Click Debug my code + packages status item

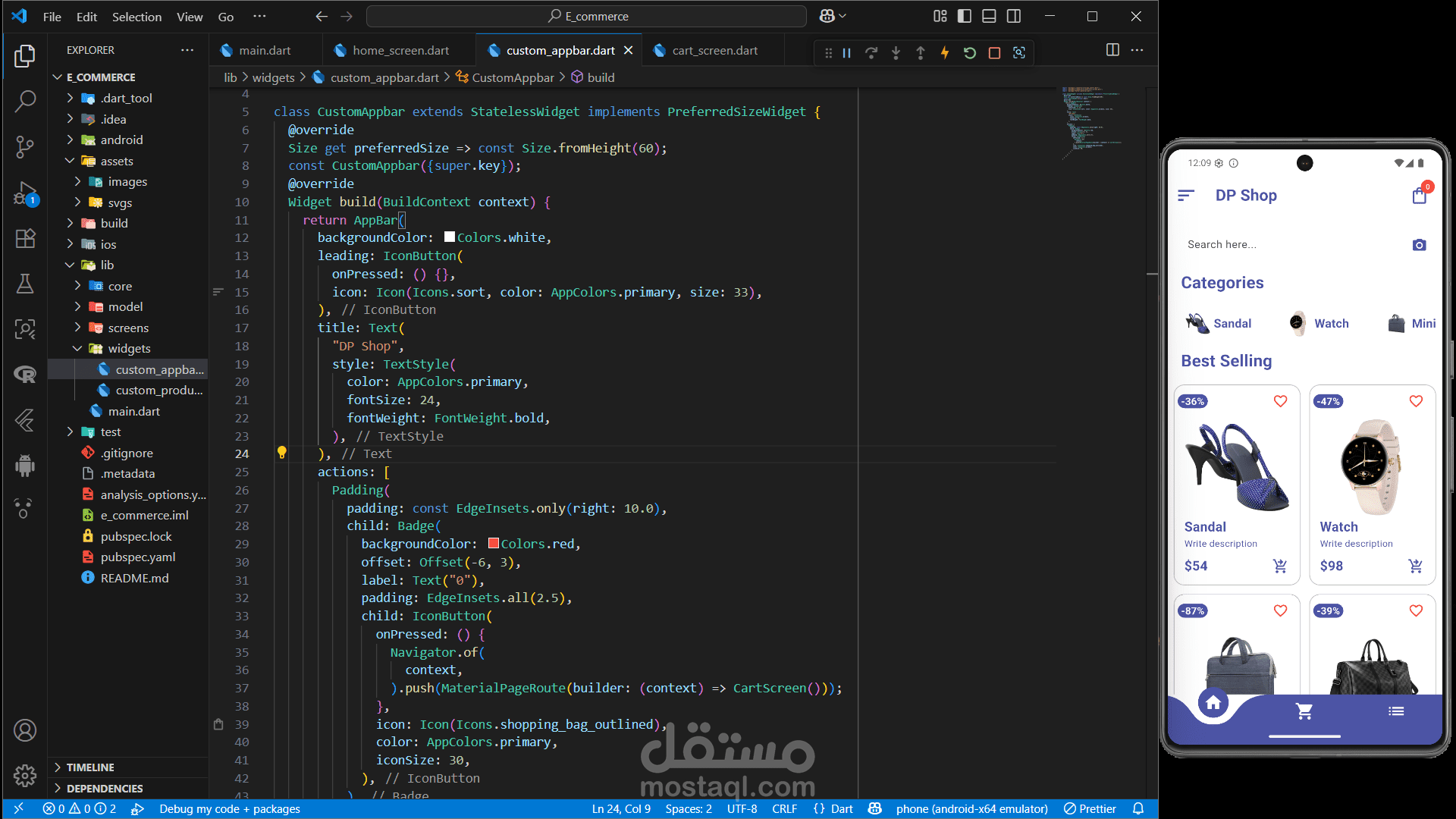pyautogui.click(x=229, y=809)
